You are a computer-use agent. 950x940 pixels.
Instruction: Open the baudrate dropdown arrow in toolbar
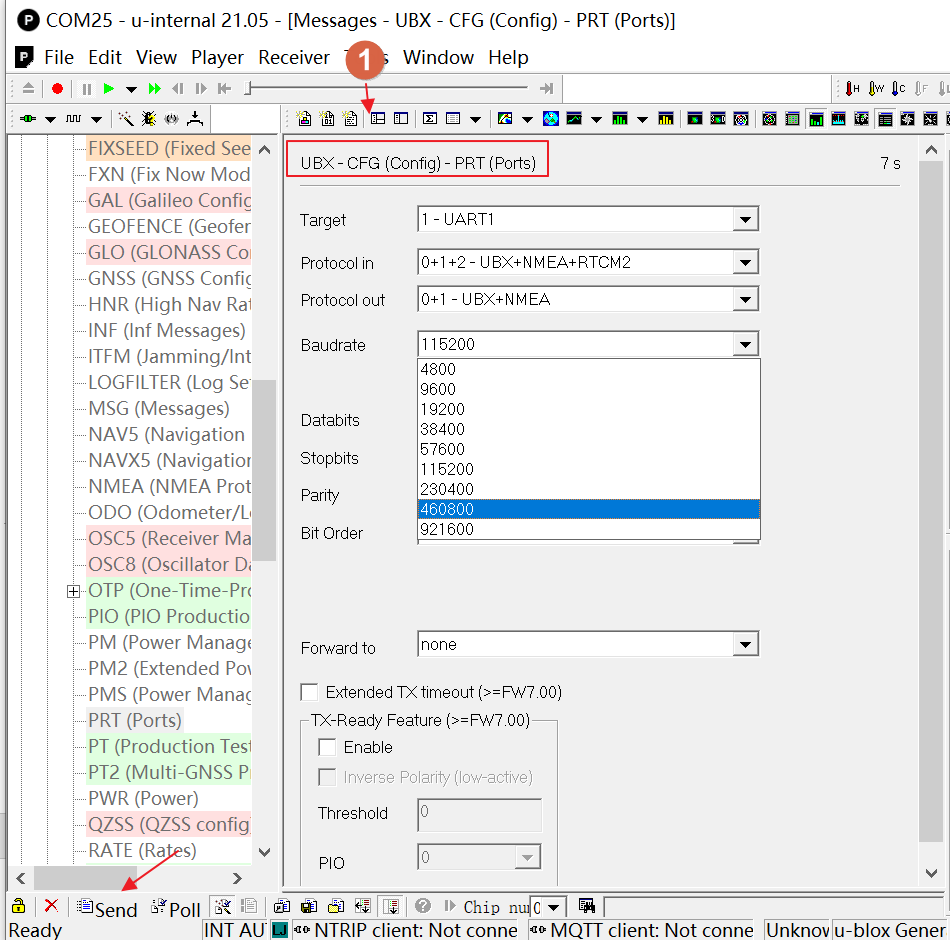[96, 119]
